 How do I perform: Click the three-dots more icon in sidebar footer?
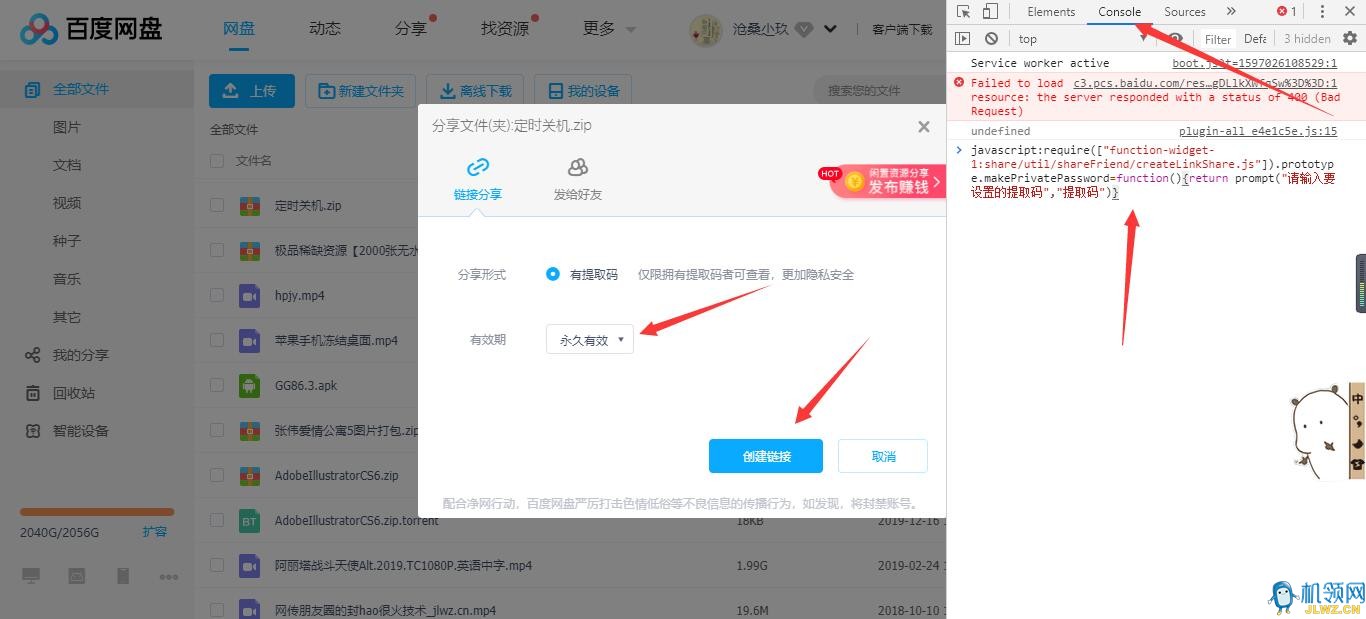pyautogui.click(x=168, y=577)
